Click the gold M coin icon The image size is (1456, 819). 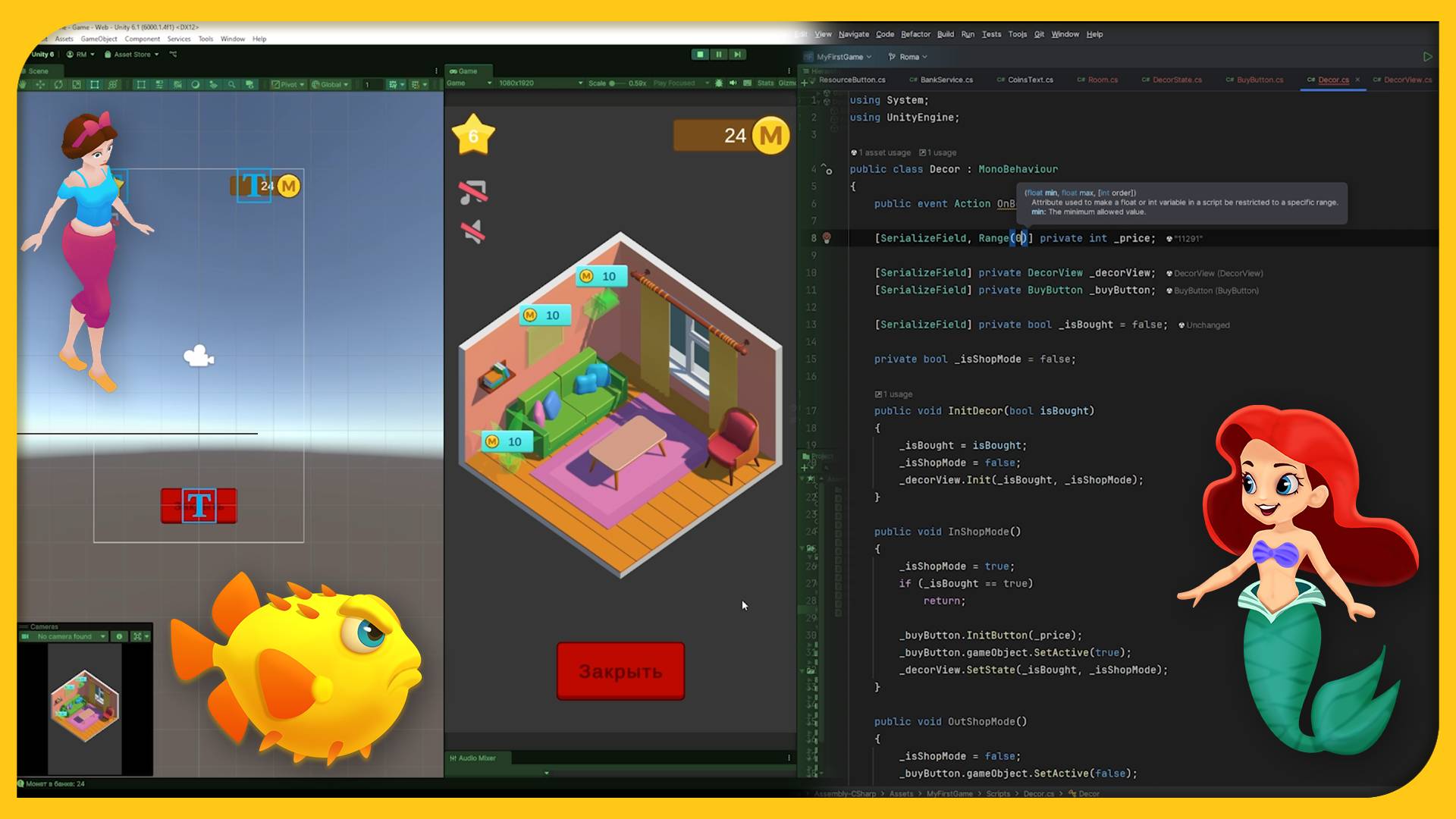(770, 136)
